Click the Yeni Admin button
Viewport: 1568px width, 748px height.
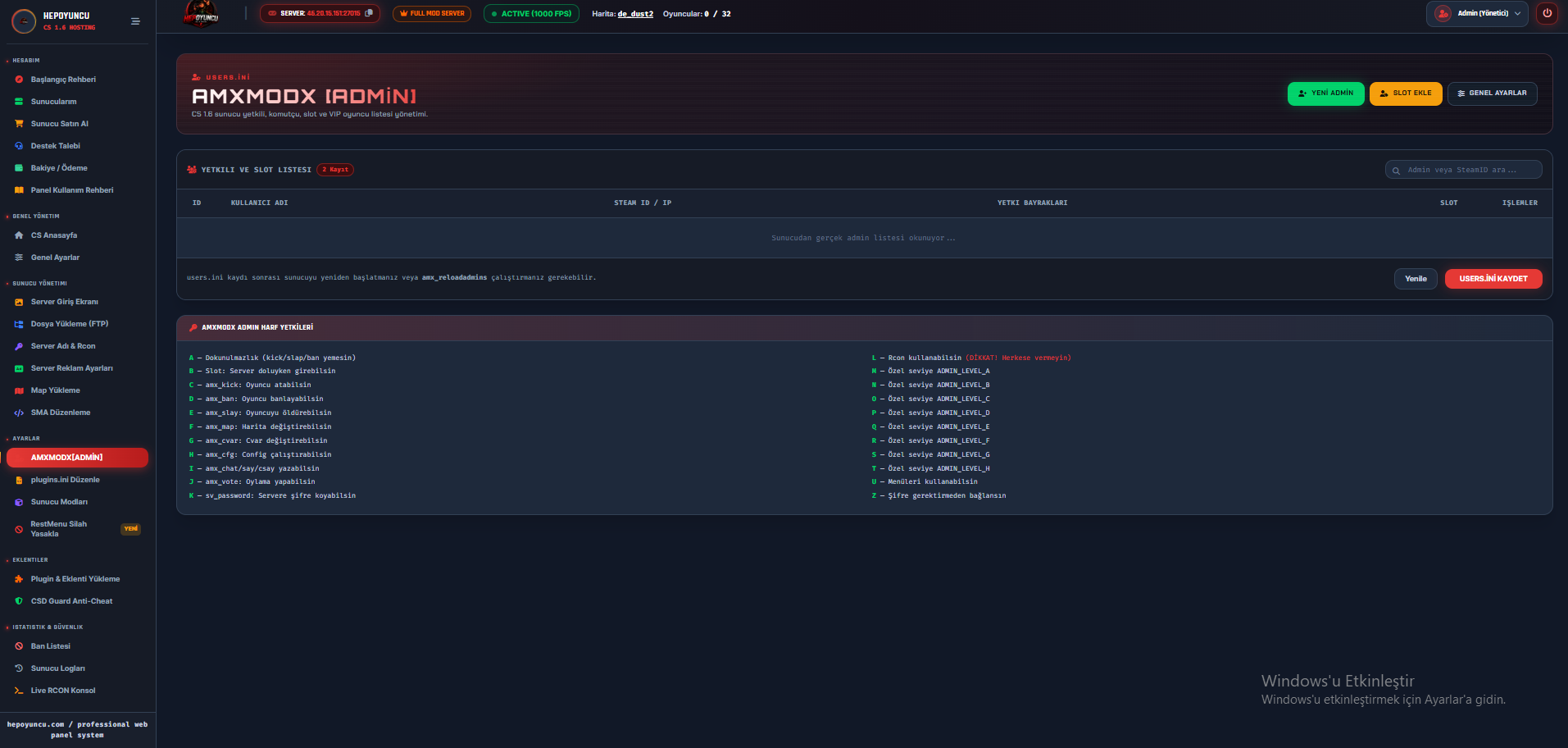coord(1325,93)
